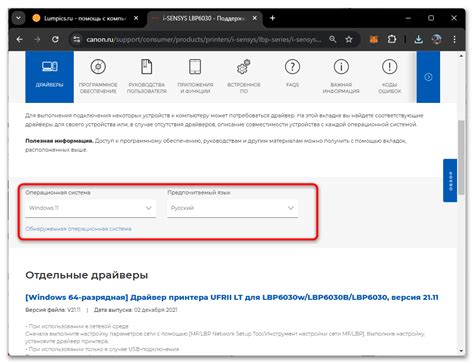Open the browser three-dot menu

point(454,39)
